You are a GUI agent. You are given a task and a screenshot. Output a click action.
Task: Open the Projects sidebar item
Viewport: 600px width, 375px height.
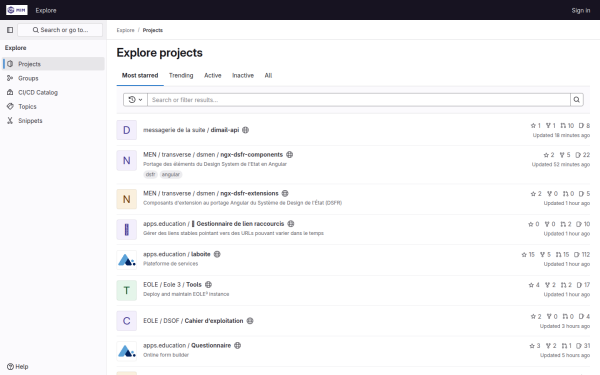point(53,64)
